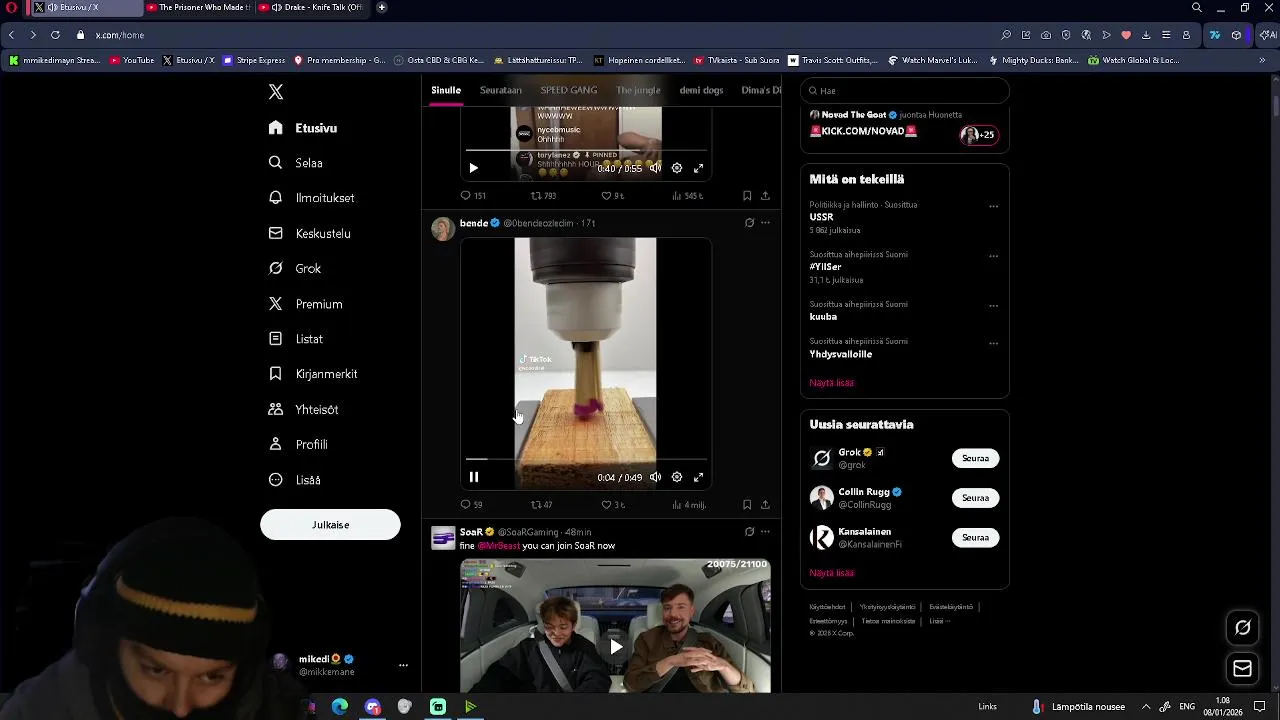Play the SoaR MrBeast video

tap(616, 646)
